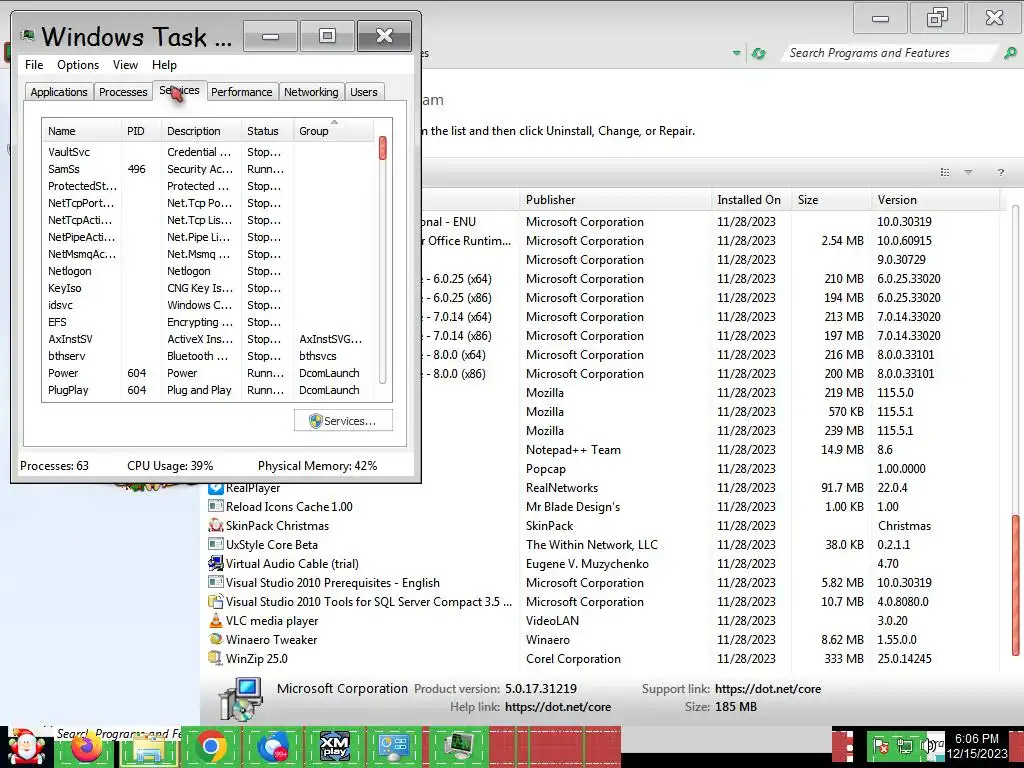Image resolution: width=1024 pixels, height=768 pixels.
Task: Switch to the Networking tab
Action: click(311, 92)
